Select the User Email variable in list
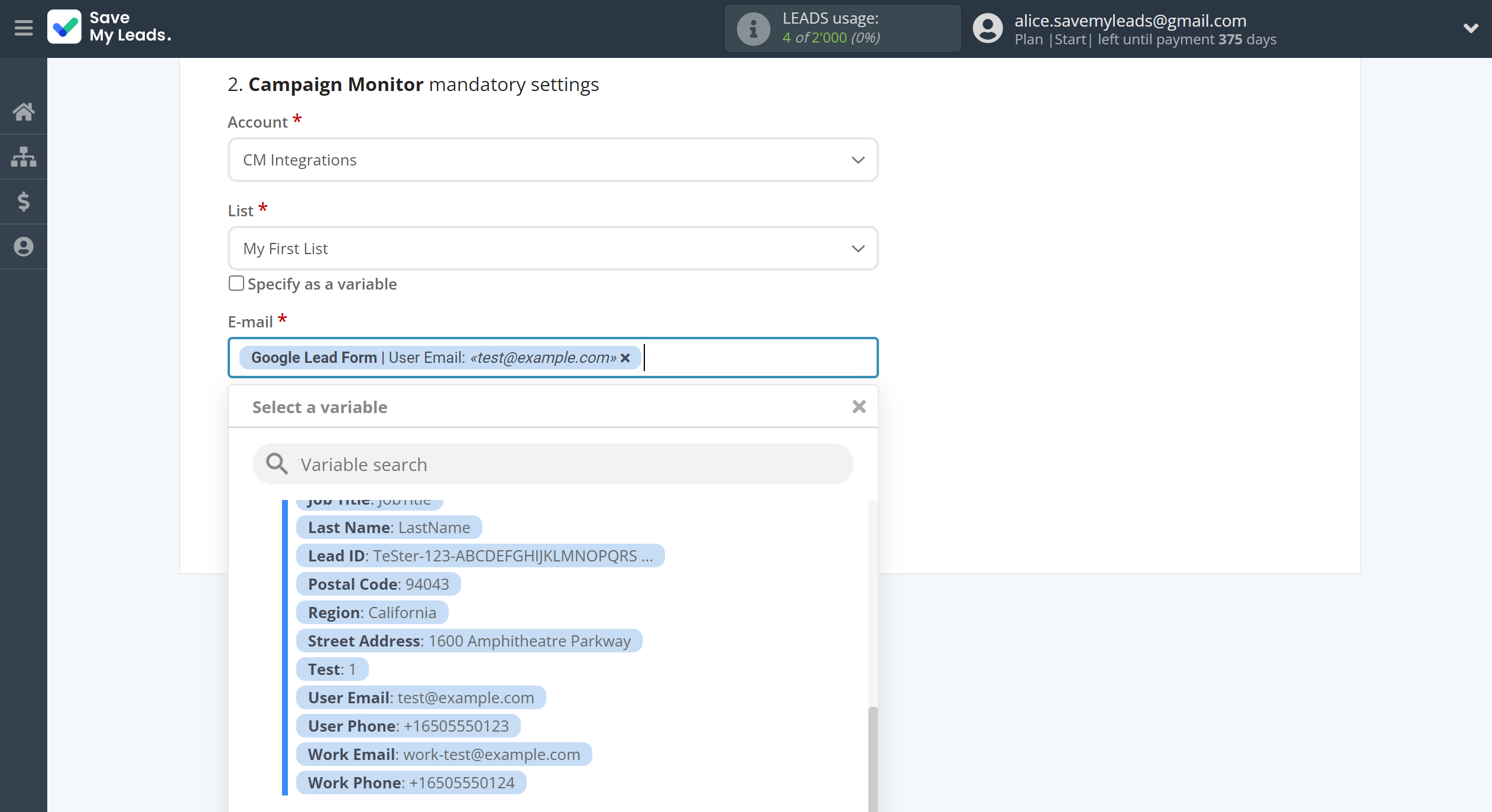Image resolution: width=1492 pixels, height=812 pixels. [421, 698]
